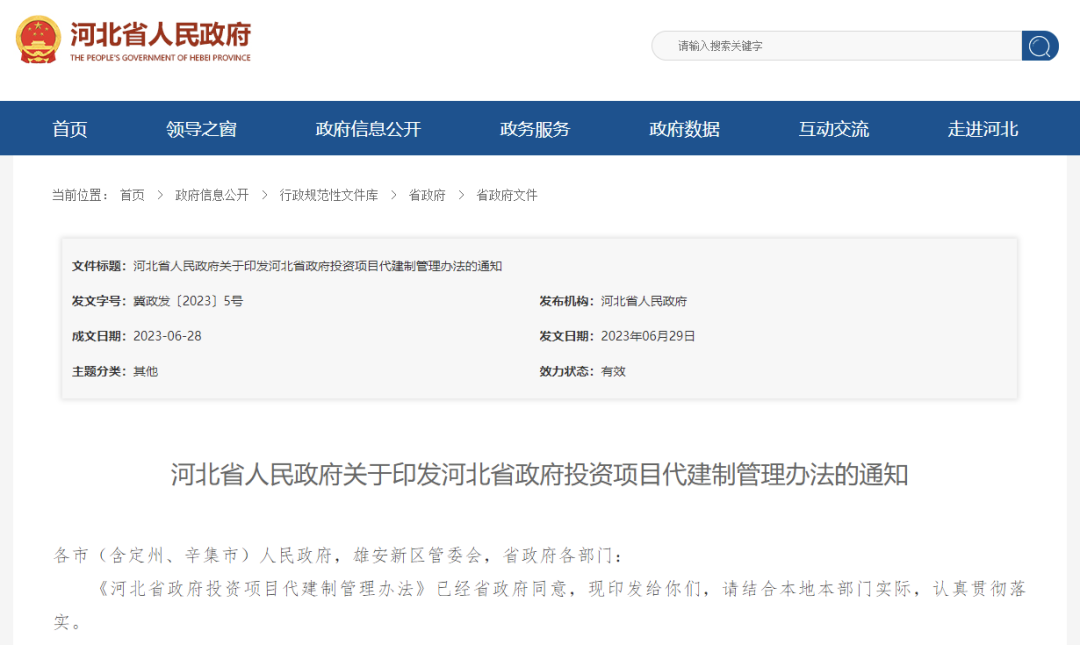This screenshot has height=645, width=1080.
Task: Select the issuing agency 河北省人民政府 value
Action: point(644,301)
